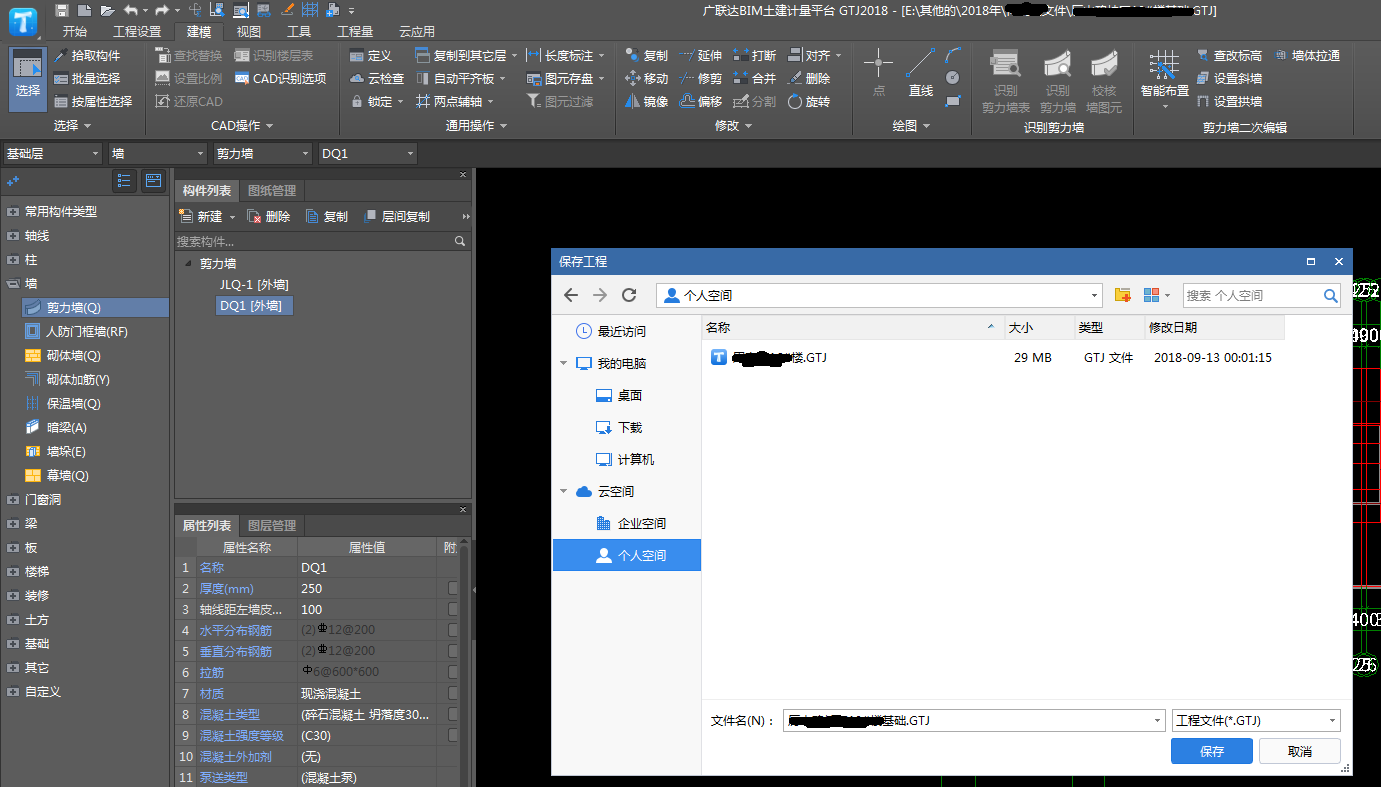
Task: Click 查改标高 tool
Action: tap(1229, 55)
